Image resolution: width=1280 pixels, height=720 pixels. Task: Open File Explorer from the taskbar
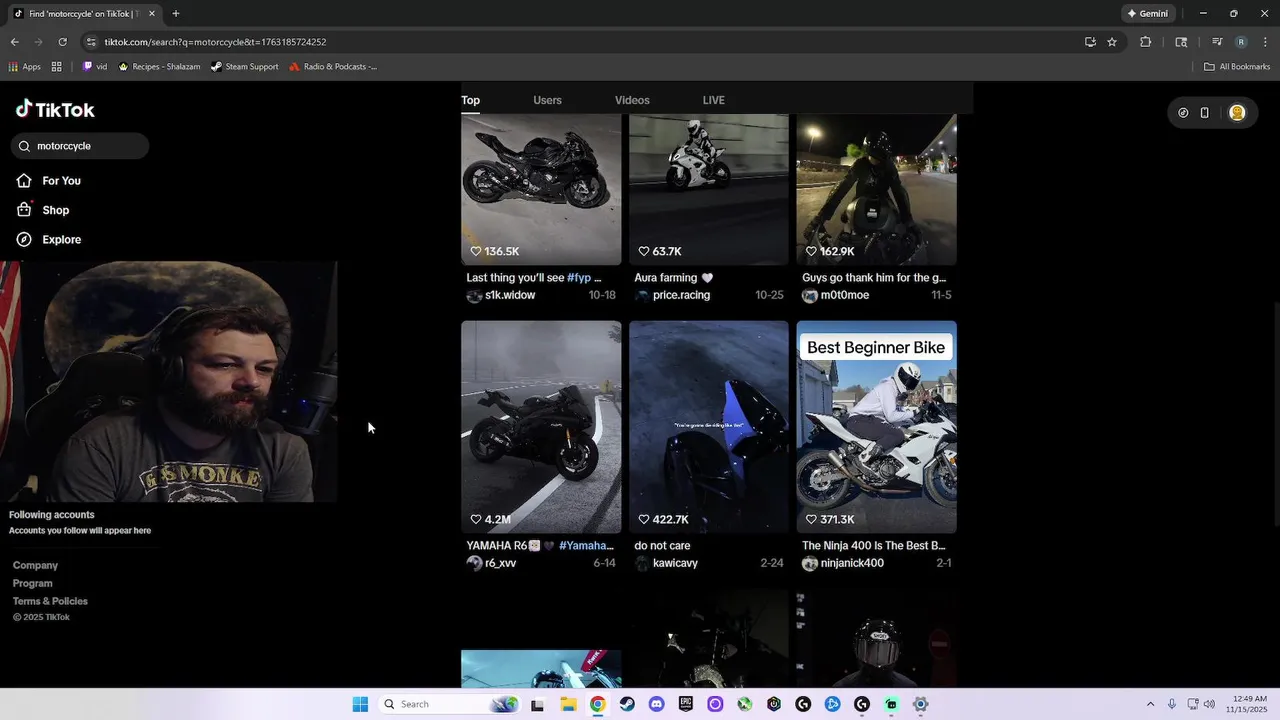(568, 704)
